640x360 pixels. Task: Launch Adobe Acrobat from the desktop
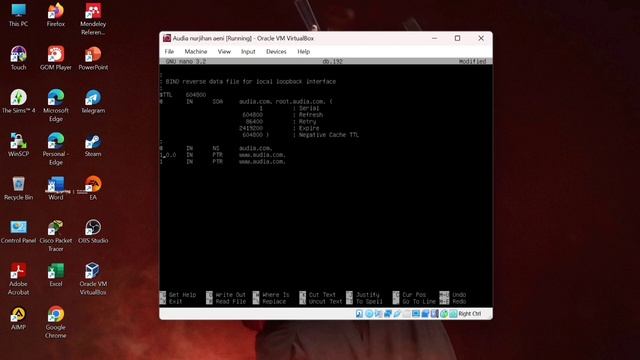(x=18, y=279)
